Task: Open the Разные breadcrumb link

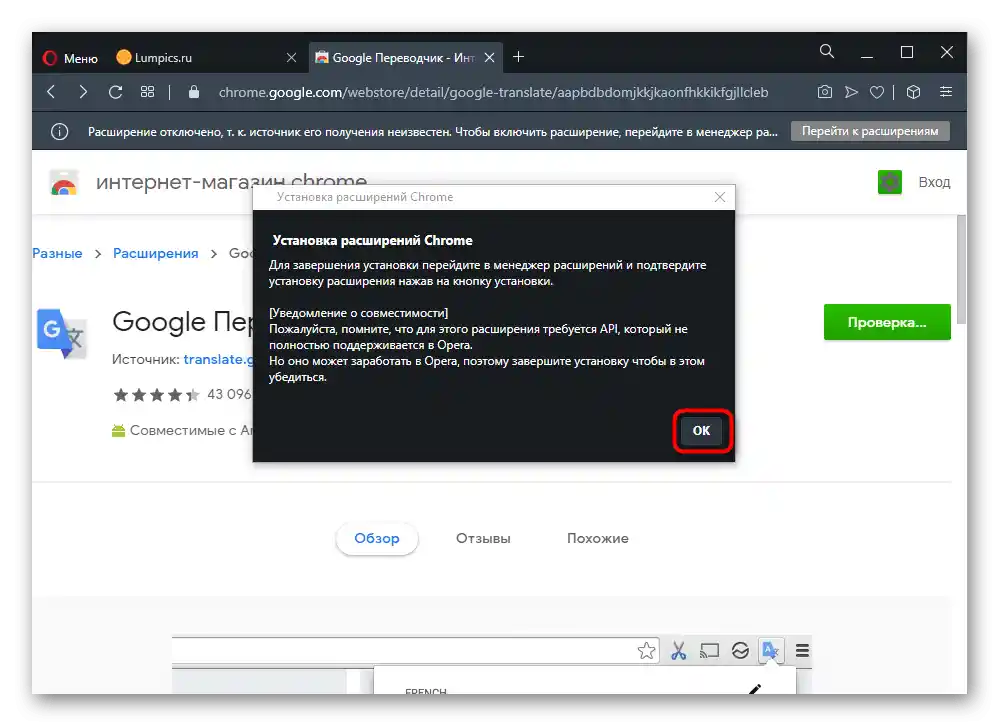Action: click(57, 253)
